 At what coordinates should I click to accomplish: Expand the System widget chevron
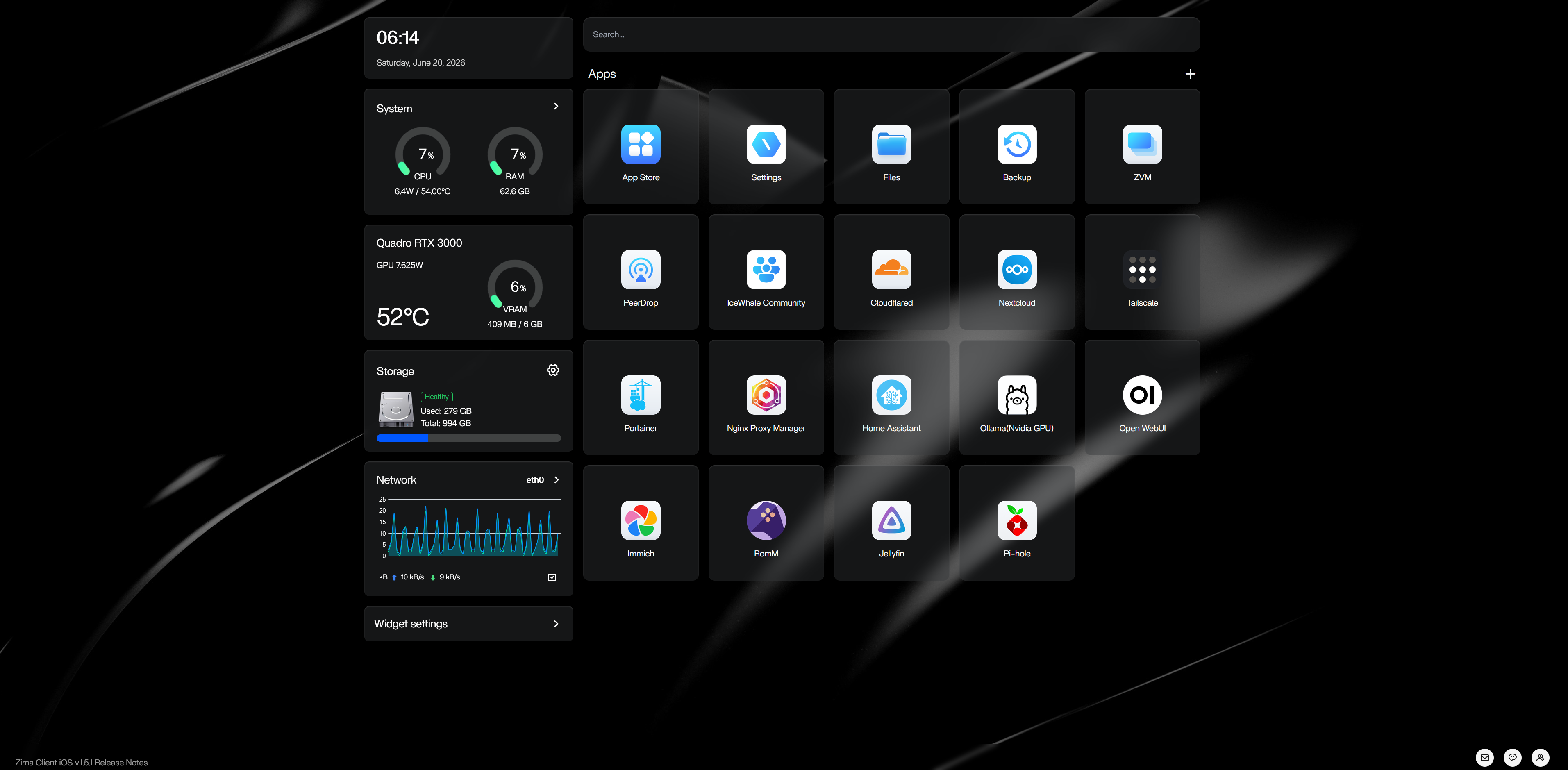(x=556, y=106)
